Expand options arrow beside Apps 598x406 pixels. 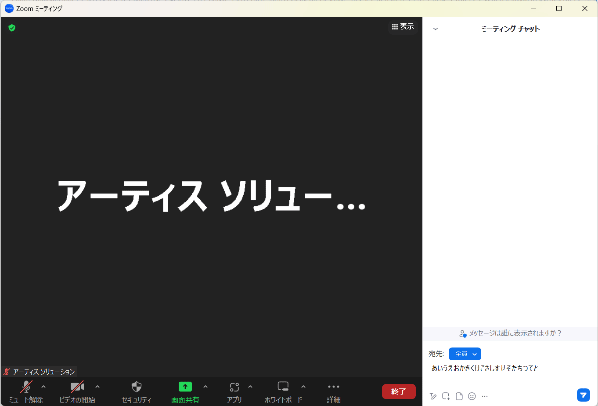pyautogui.click(x=250, y=387)
